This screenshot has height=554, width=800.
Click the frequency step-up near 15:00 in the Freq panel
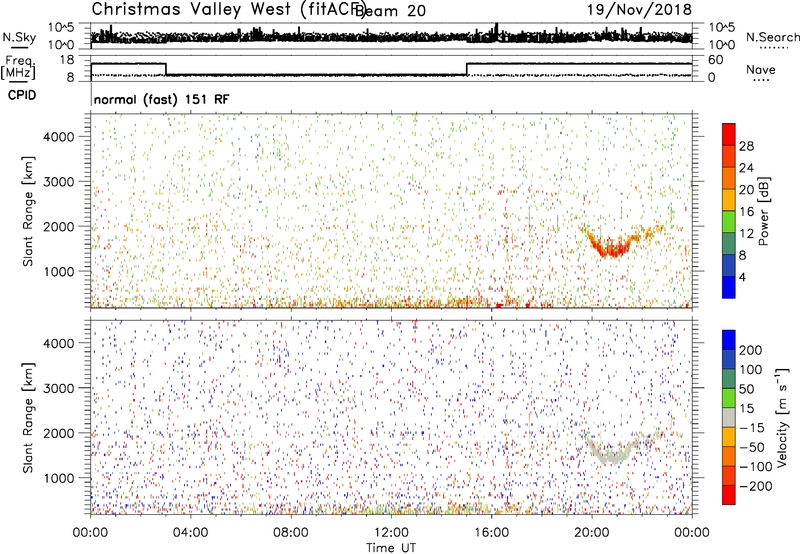point(467,69)
